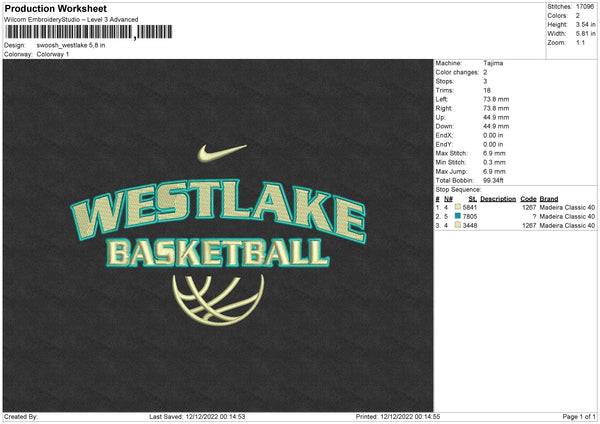The width and height of the screenshot is (600, 424).
Task: Click the 'EndX:' label
Action: pos(444,135)
